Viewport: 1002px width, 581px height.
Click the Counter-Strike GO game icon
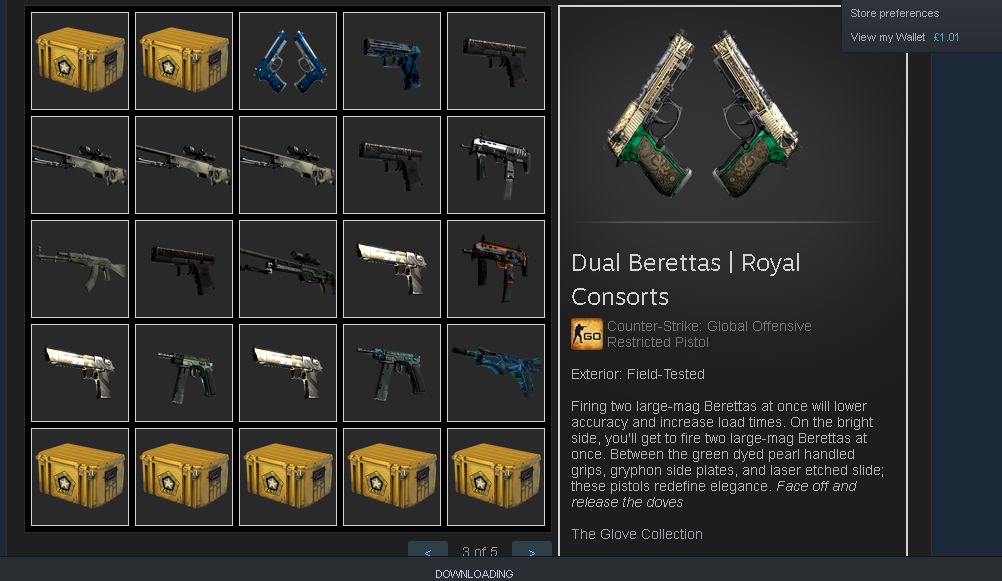587,334
